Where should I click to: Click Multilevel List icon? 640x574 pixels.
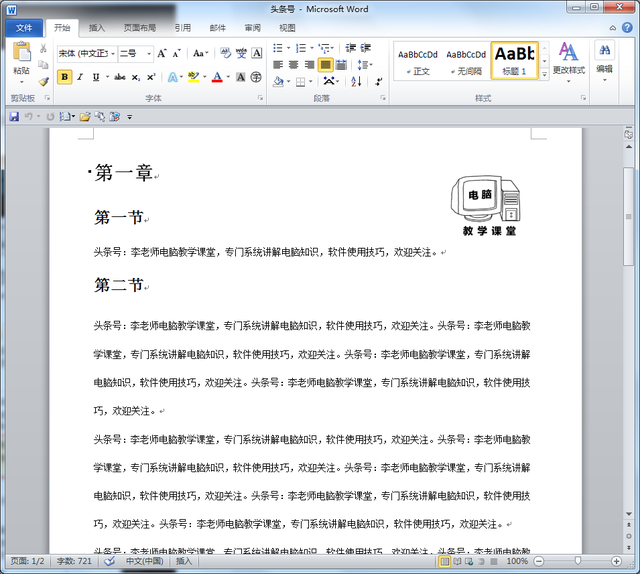325,48
